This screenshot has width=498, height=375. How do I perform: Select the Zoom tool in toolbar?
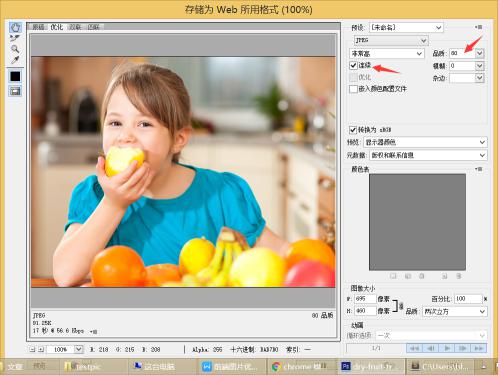click(x=15, y=49)
